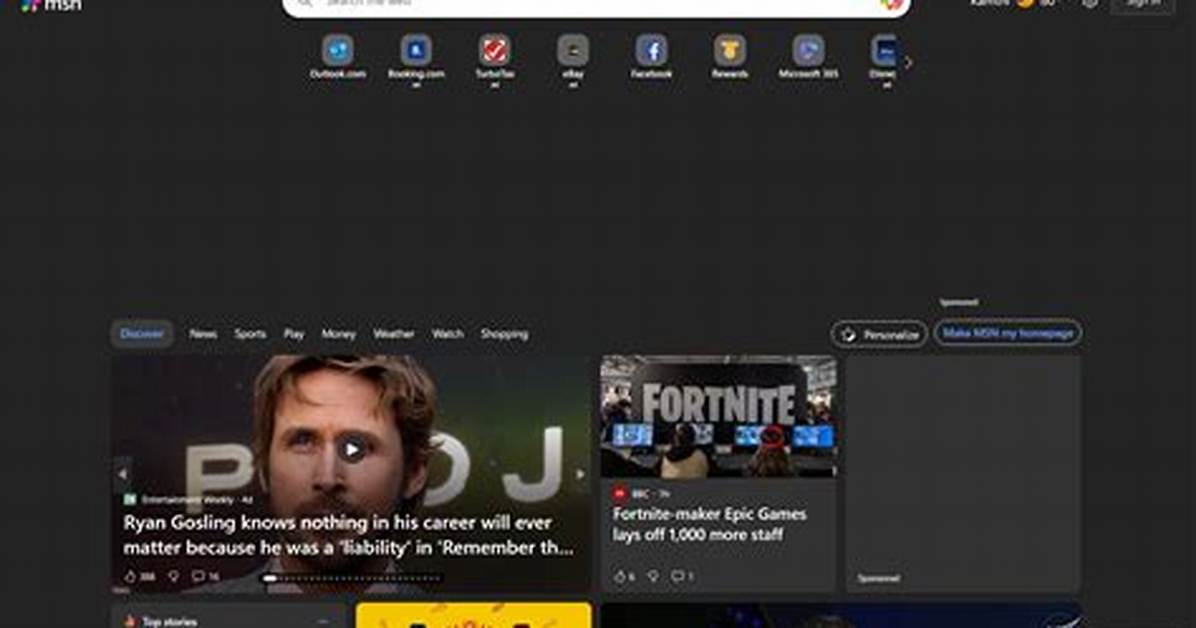The image size is (1196, 628).
Task: Open the Fortnite story thumbnail
Action: coord(719,416)
